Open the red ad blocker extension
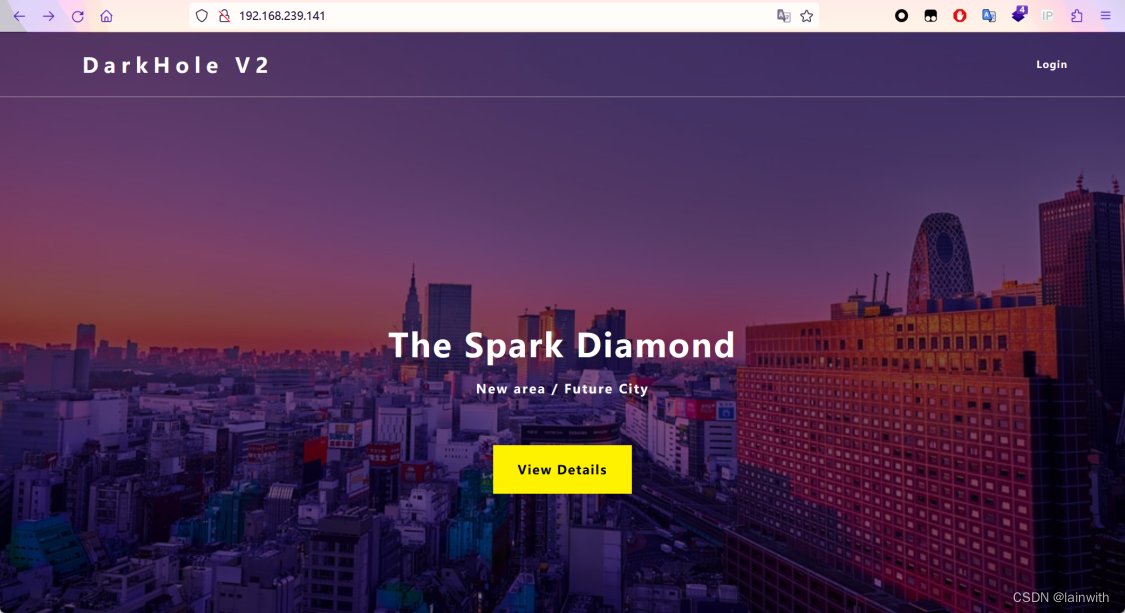This screenshot has height=613, width=1125. pyautogui.click(x=959, y=16)
